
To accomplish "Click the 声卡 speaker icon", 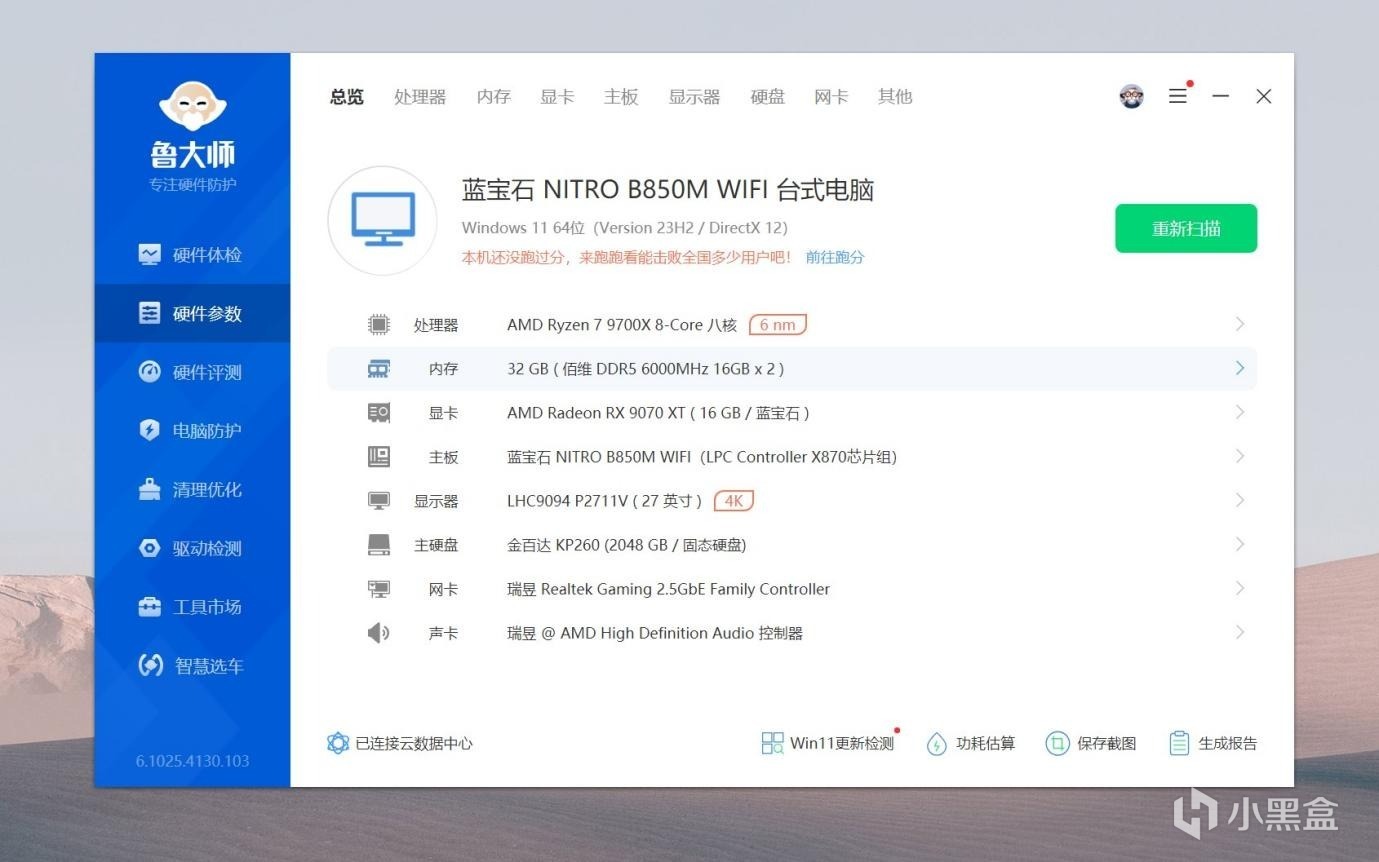I will [378, 632].
